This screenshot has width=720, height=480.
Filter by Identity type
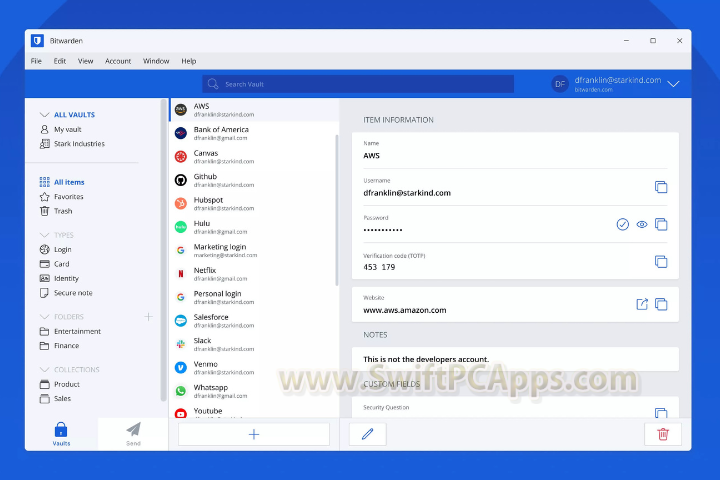tap(66, 278)
